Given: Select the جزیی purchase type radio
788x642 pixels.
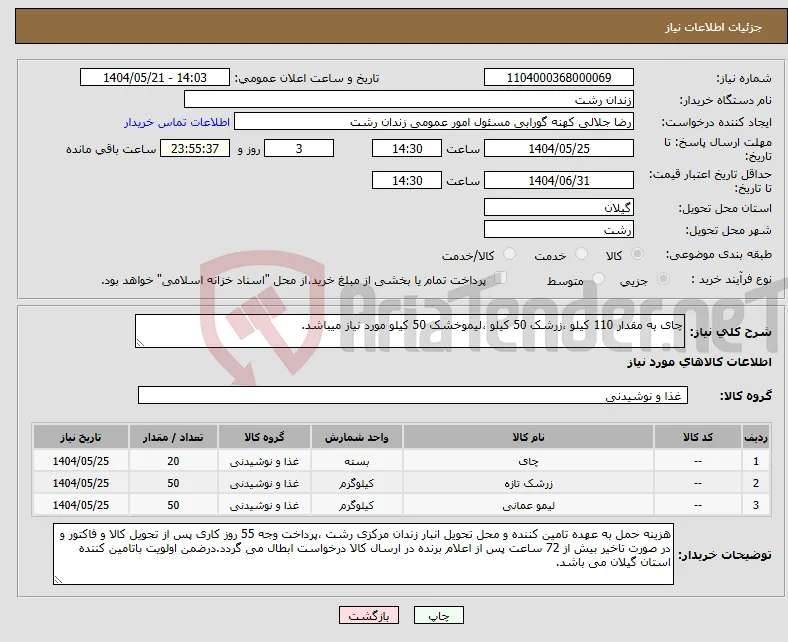Looking at the screenshot, I should 663,278.
